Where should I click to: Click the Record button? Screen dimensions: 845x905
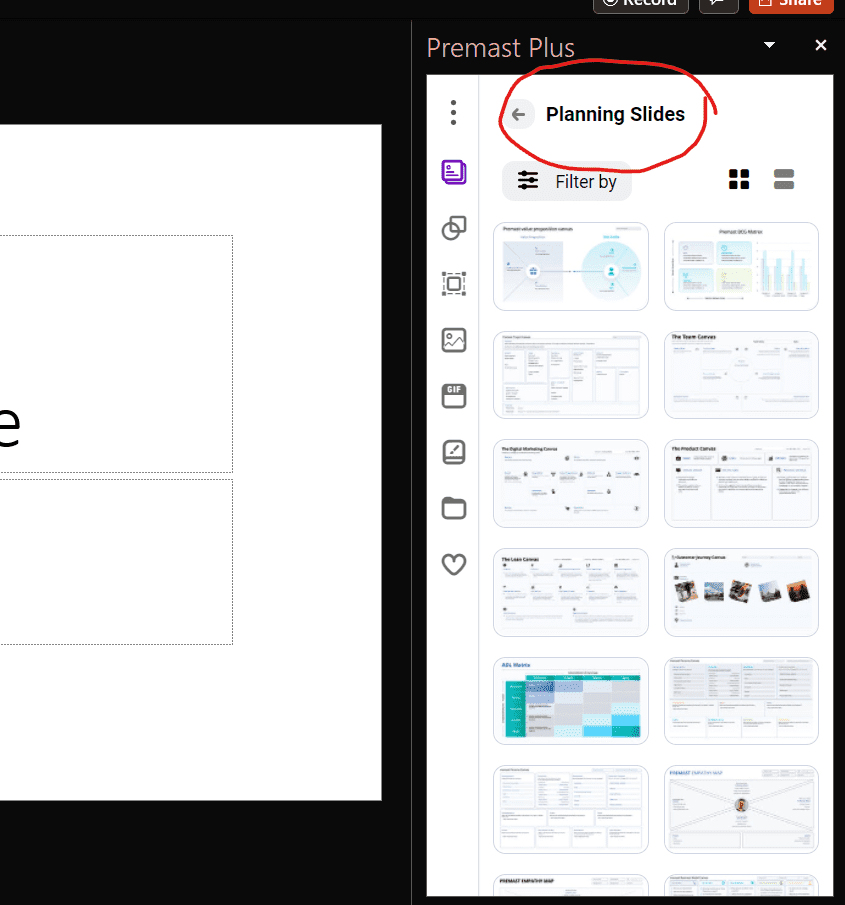(x=640, y=3)
